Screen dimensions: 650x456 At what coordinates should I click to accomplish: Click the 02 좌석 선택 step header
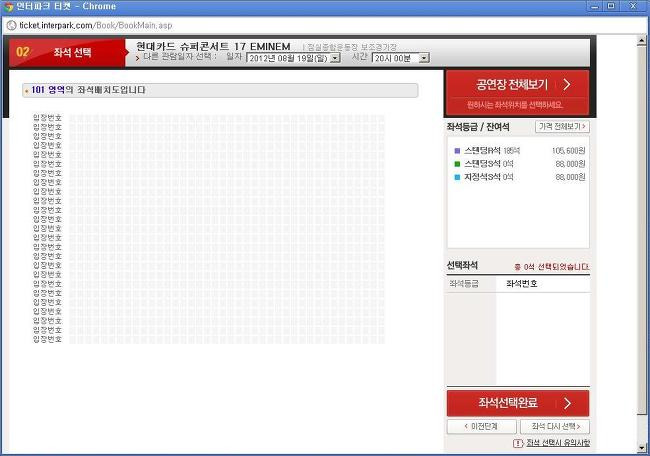[67, 53]
